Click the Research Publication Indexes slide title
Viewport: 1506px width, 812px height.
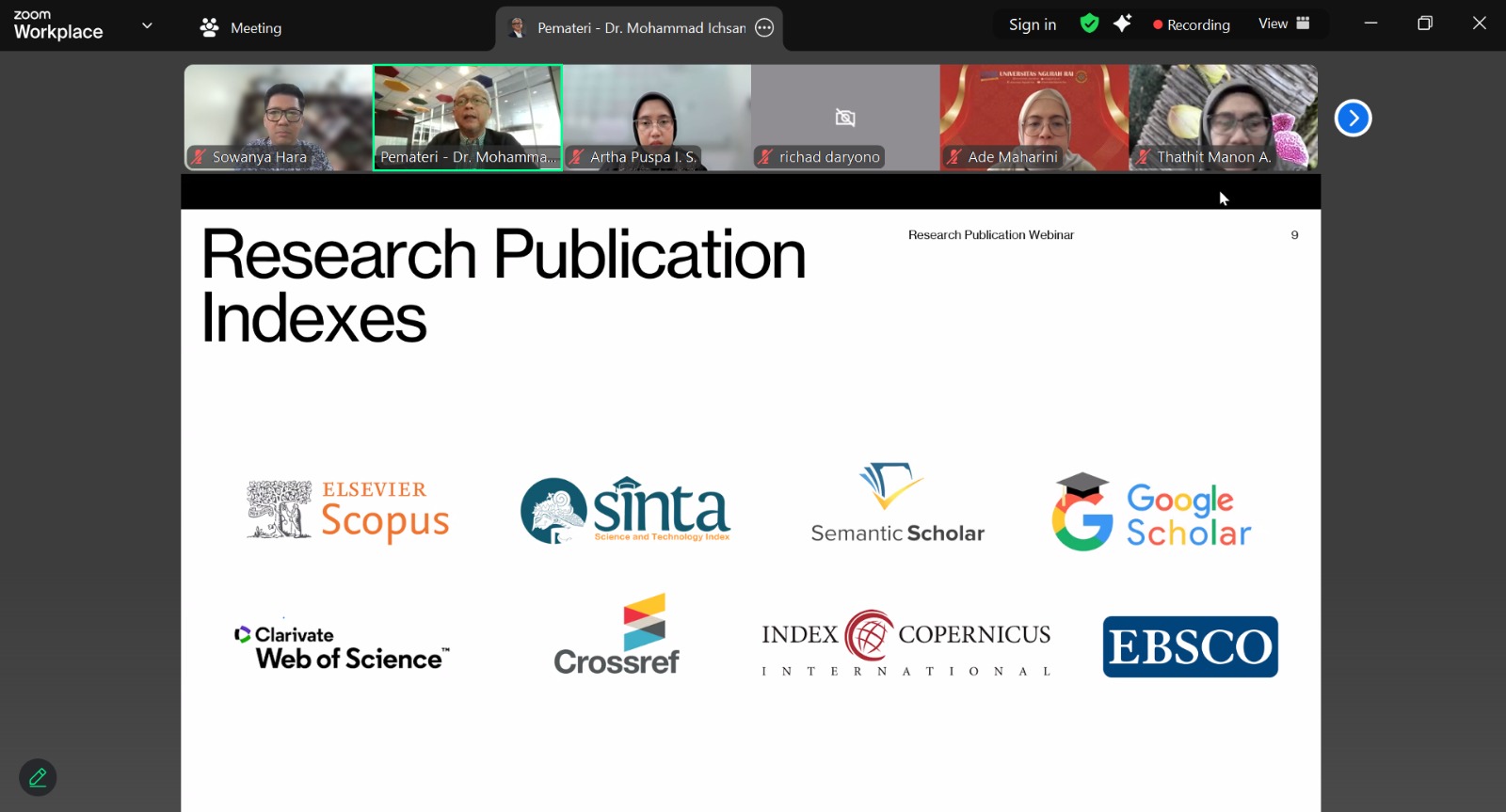pos(504,286)
